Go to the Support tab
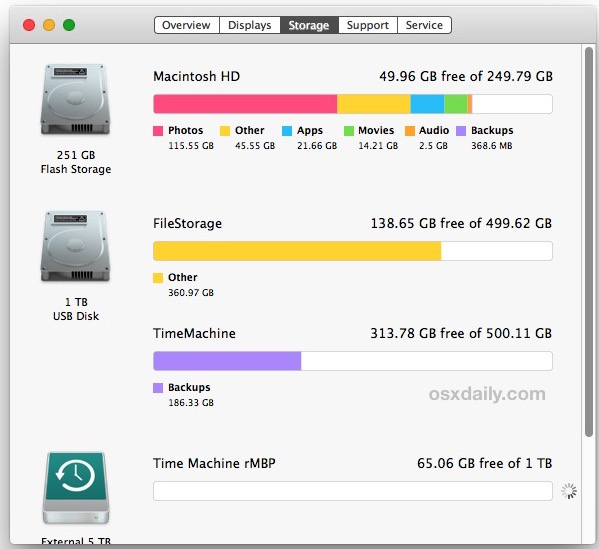 coord(368,25)
